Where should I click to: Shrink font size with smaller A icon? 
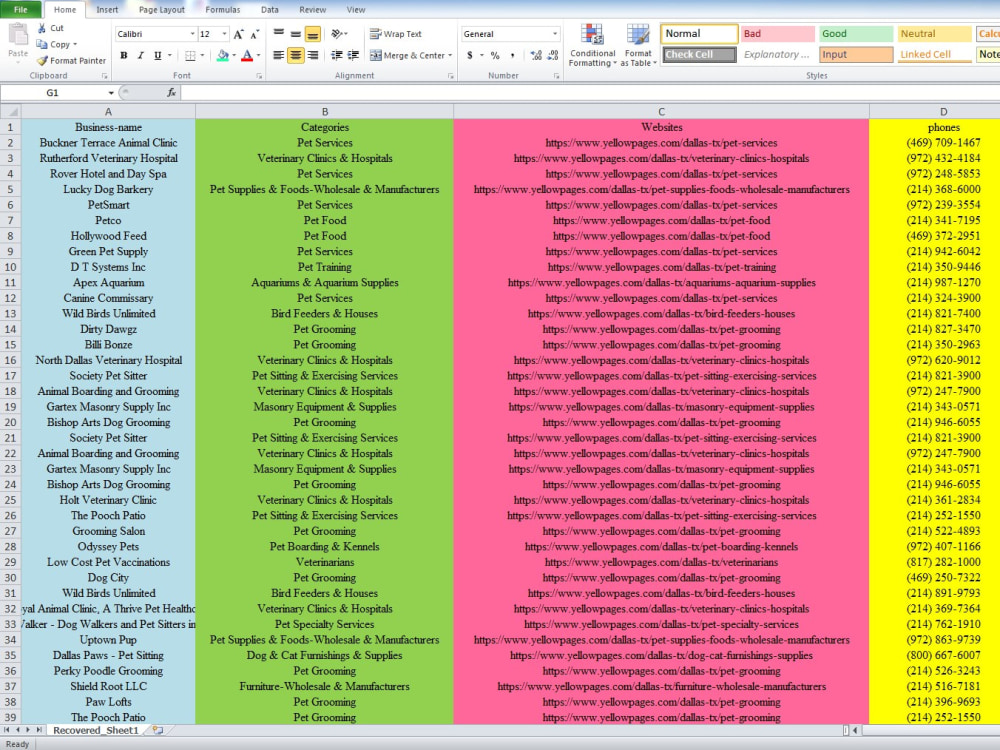point(254,34)
